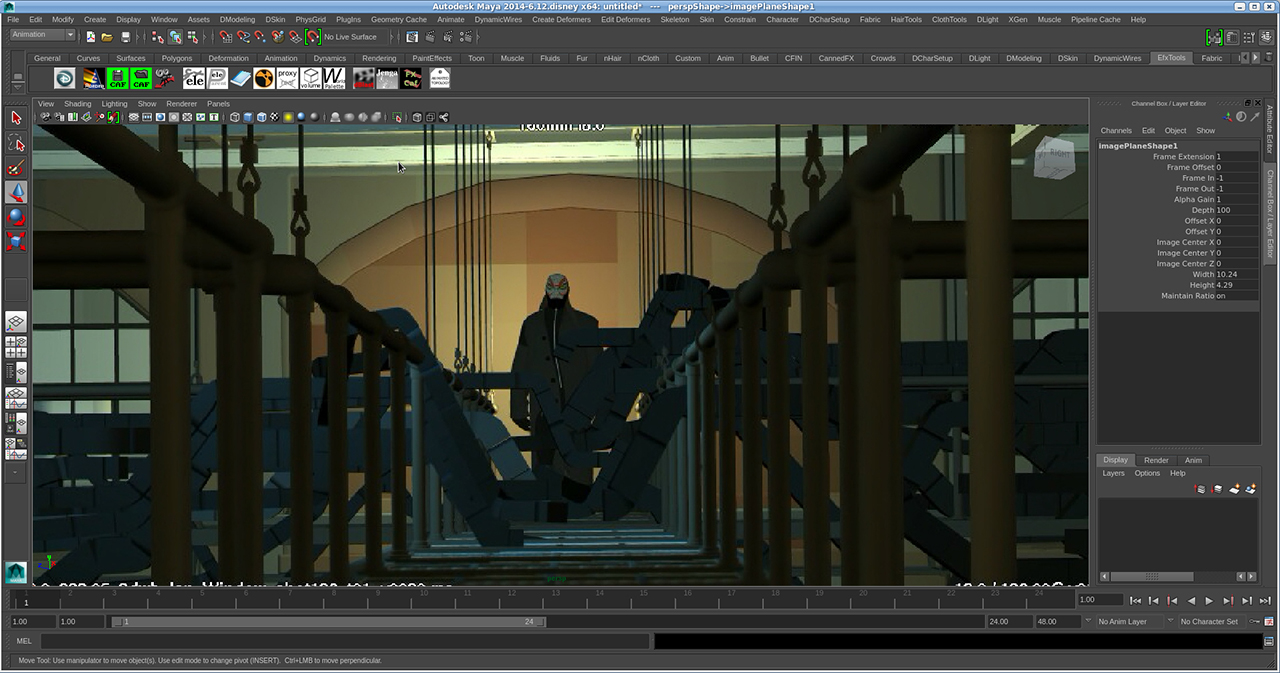Open viewport Shading menu

(77, 104)
